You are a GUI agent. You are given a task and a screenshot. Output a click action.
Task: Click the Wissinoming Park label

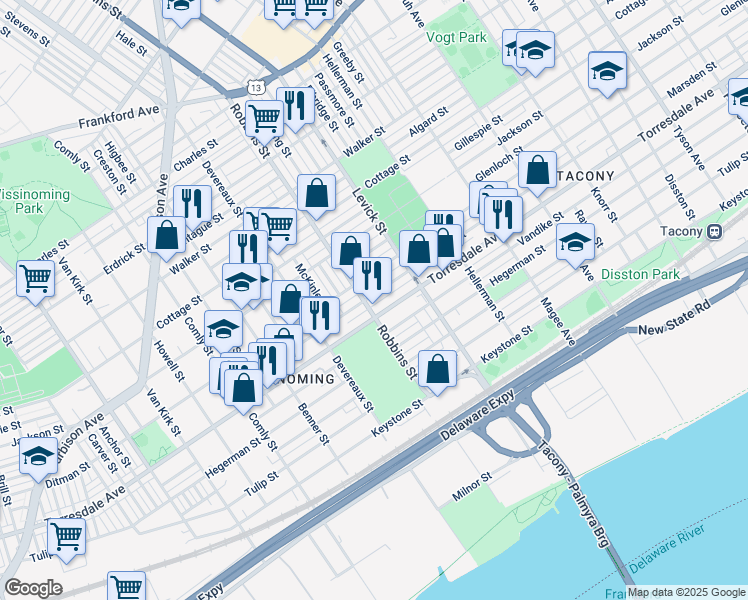(31, 201)
